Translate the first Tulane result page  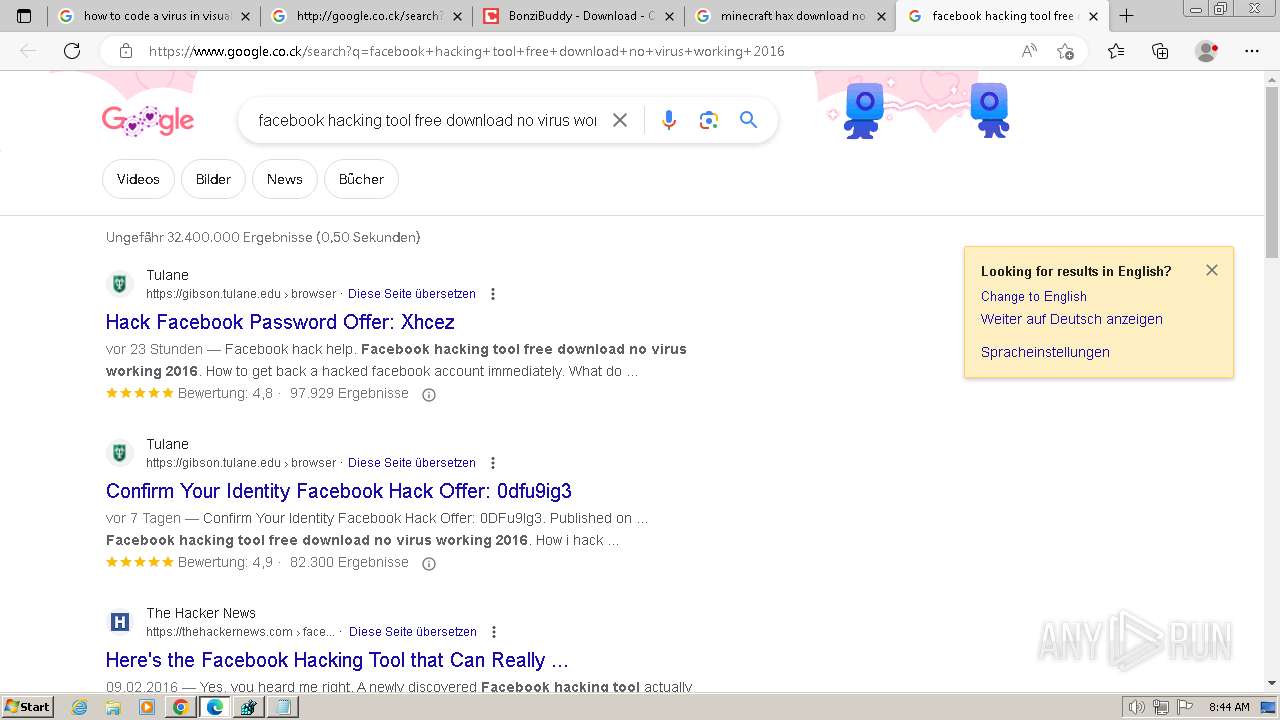[412, 294]
